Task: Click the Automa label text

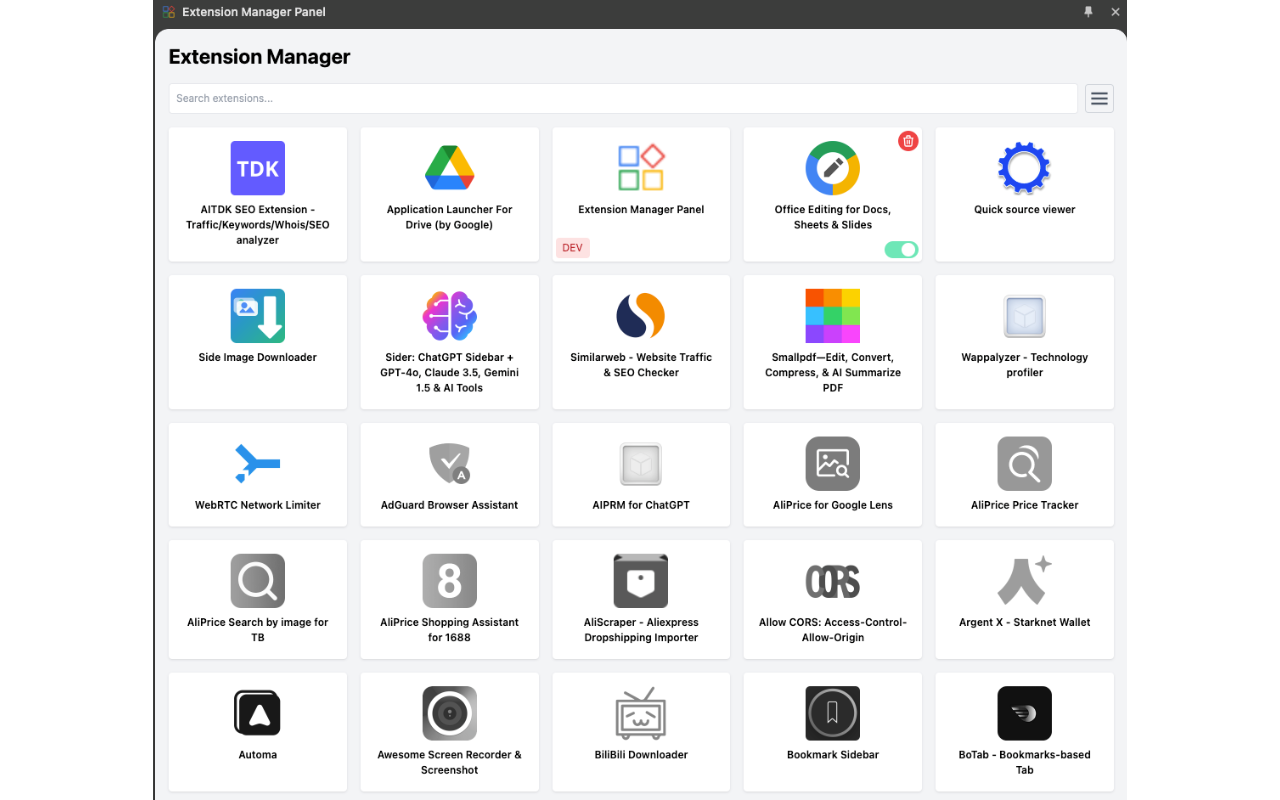Action: [x=258, y=755]
